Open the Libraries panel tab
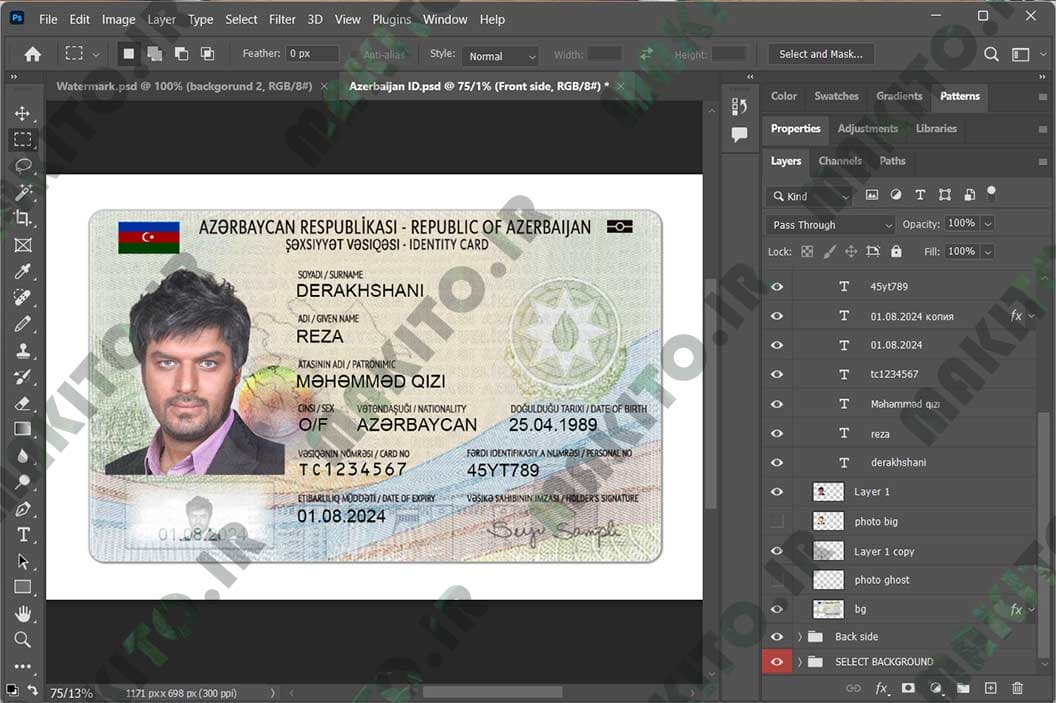 (936, 129)
